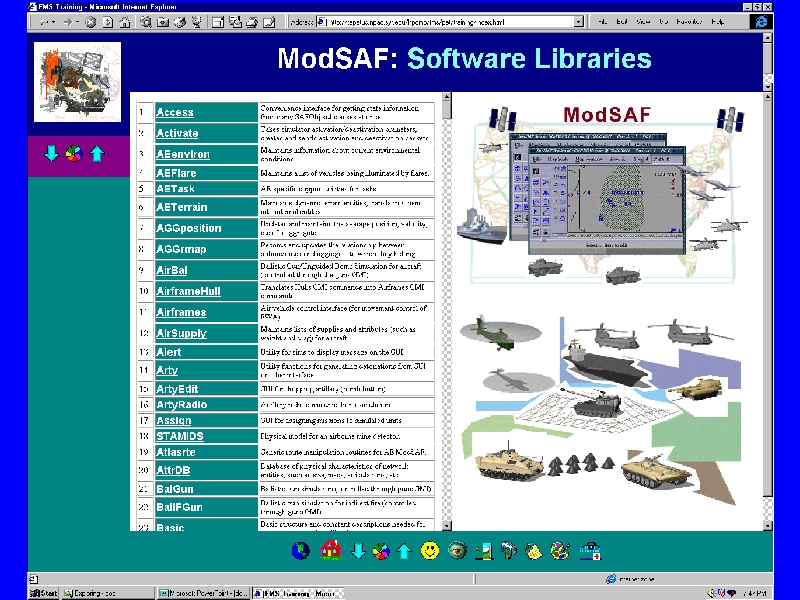
Task: Click the yellow notepad icon in the bottom bar
Action: [x=534, y=551]
